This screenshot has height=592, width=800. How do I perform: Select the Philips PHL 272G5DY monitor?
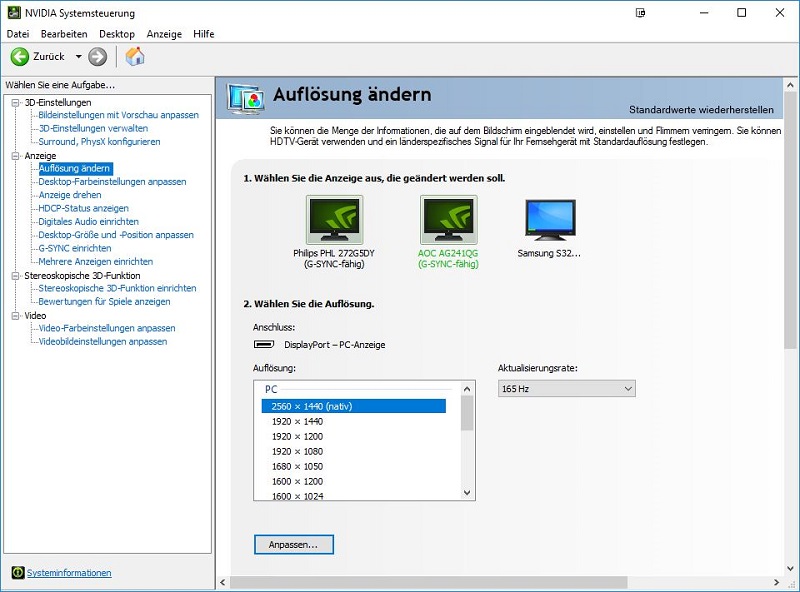pos(334,232)
